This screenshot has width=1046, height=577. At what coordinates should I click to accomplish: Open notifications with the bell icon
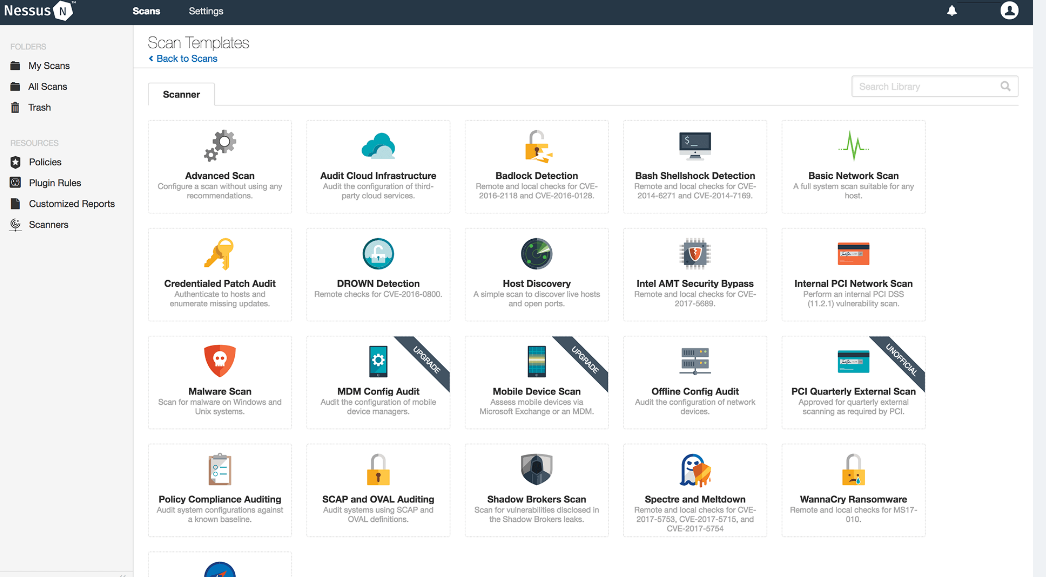click(x=952, y=11)
